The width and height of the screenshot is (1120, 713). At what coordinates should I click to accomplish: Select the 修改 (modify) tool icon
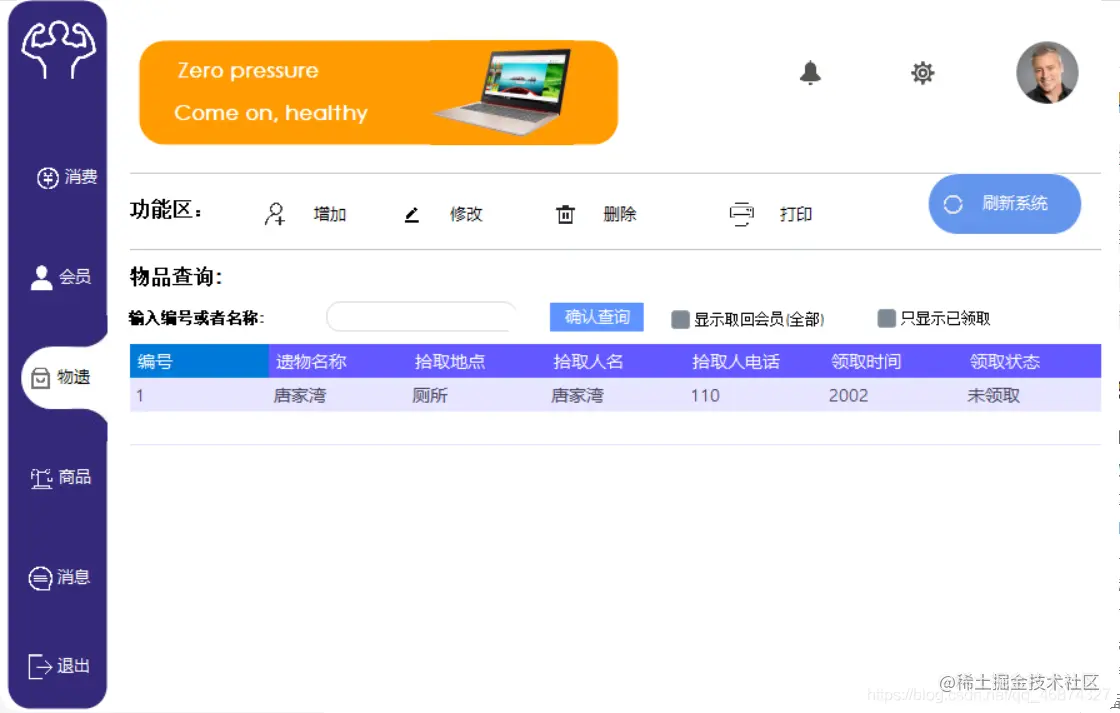click(412, 213)
